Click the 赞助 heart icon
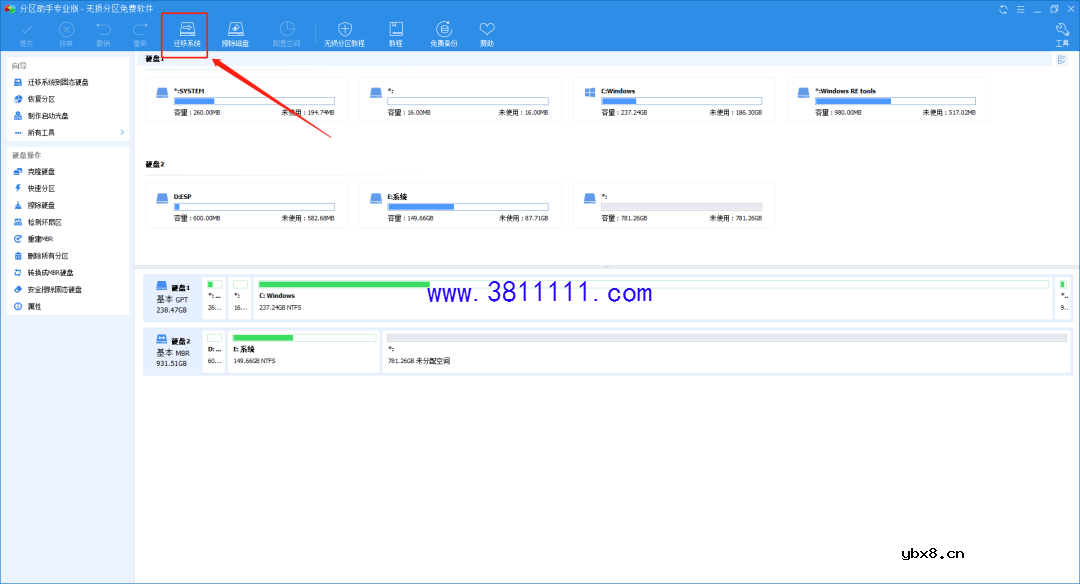 tap(487, 33)
